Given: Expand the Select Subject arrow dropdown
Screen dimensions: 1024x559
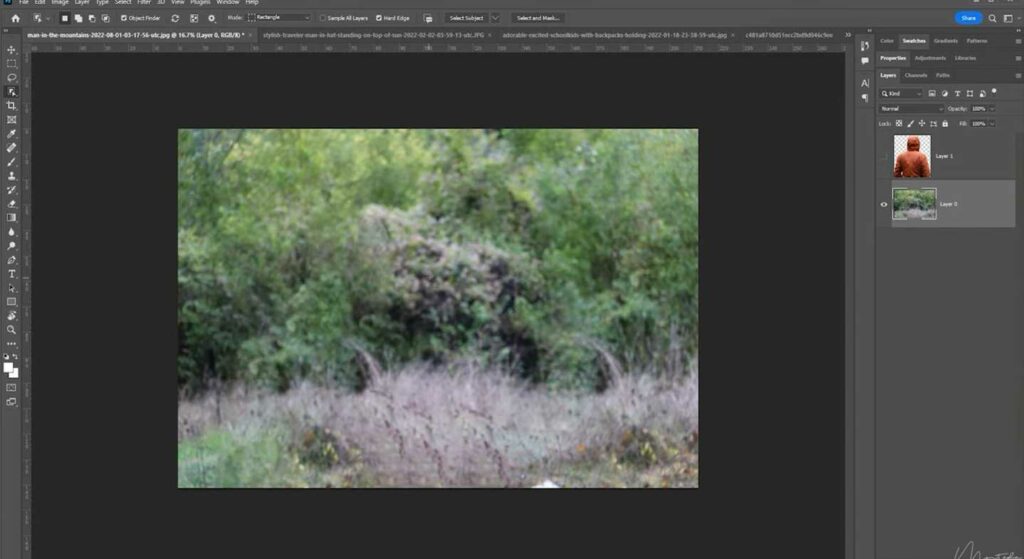Looking at the screenshot, I should pos(496,18).
